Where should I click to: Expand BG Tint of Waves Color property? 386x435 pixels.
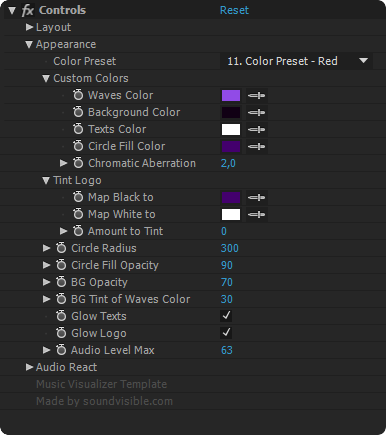tap(46, 299)
